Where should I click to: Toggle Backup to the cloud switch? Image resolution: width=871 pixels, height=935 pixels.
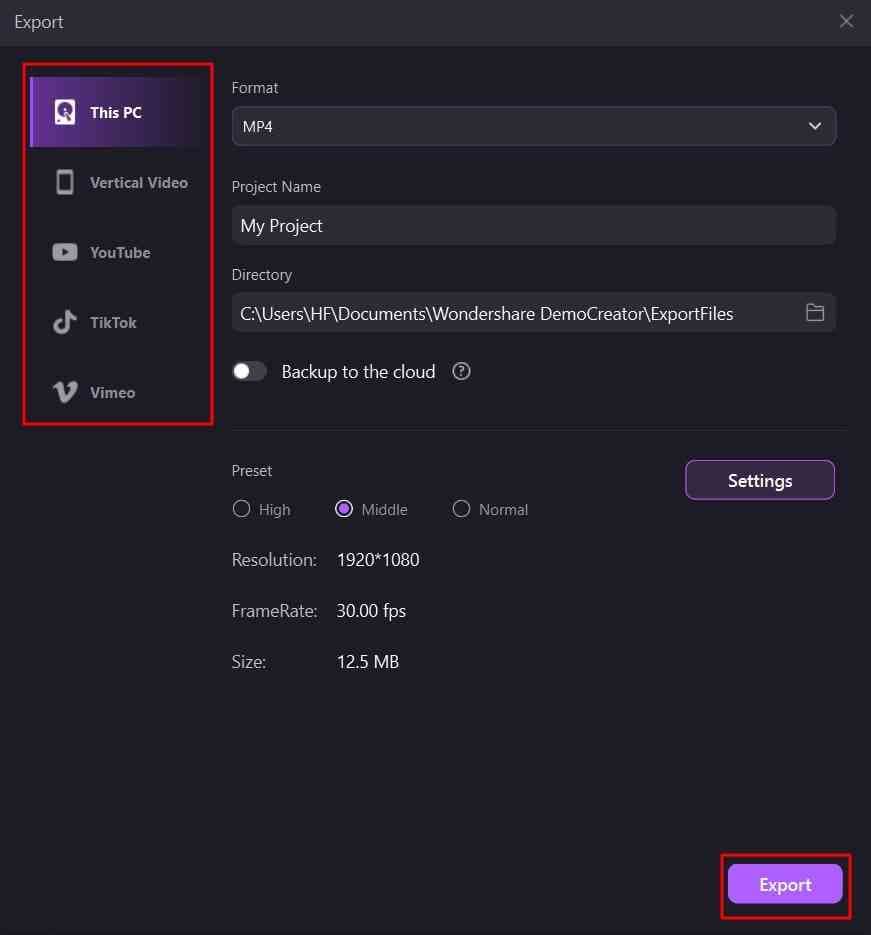pyautogui.click(x=249, y=371)
